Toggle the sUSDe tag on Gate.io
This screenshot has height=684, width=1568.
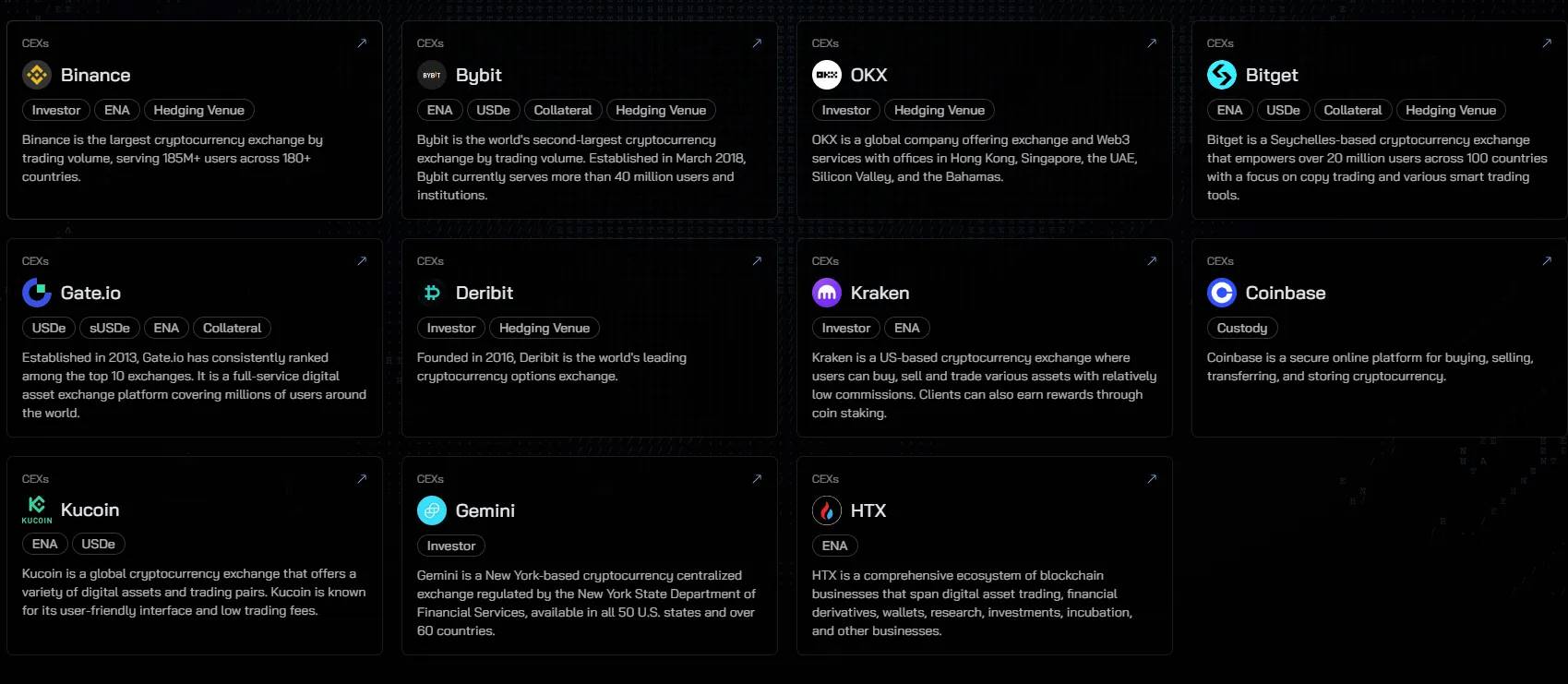pos(109,328)
